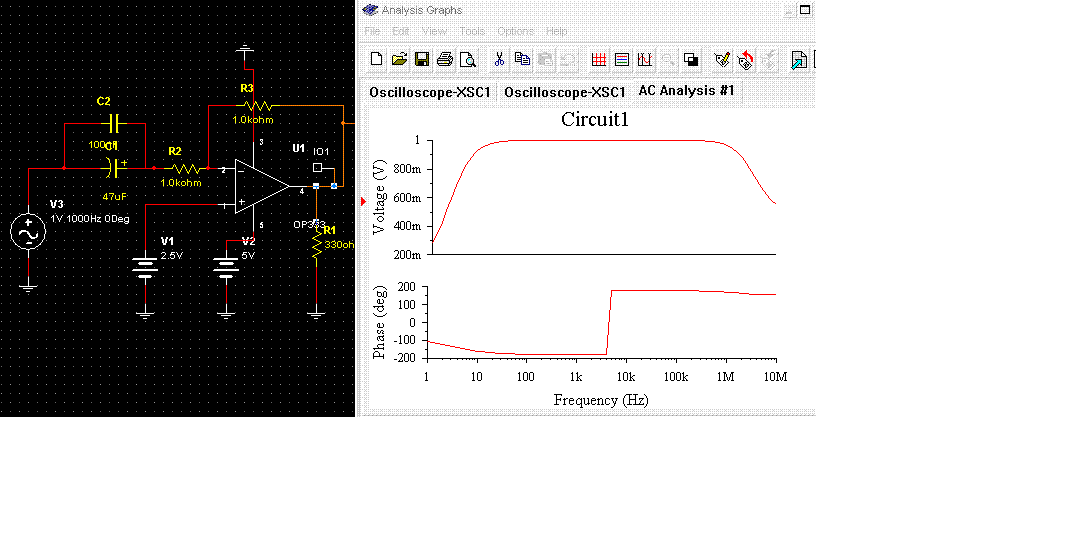Switch to AC Analysis #1 tab

pyautogui.click(x=686, y=91)
